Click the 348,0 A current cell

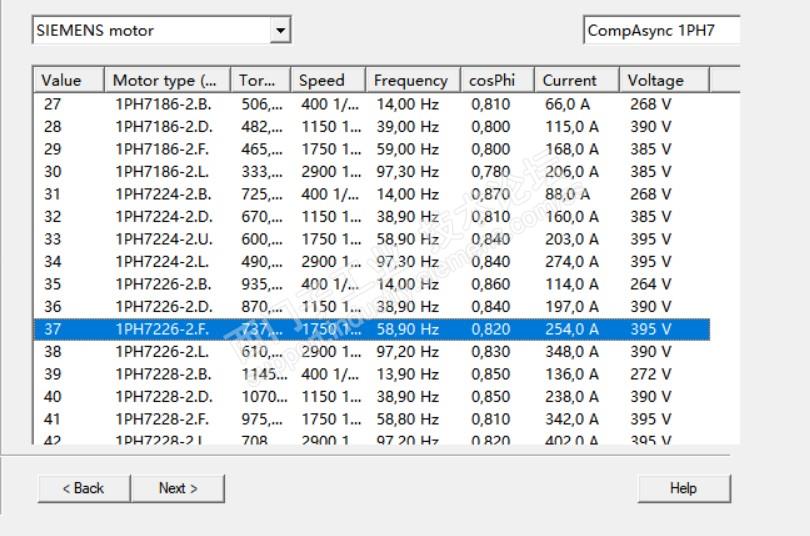[572, 352]
